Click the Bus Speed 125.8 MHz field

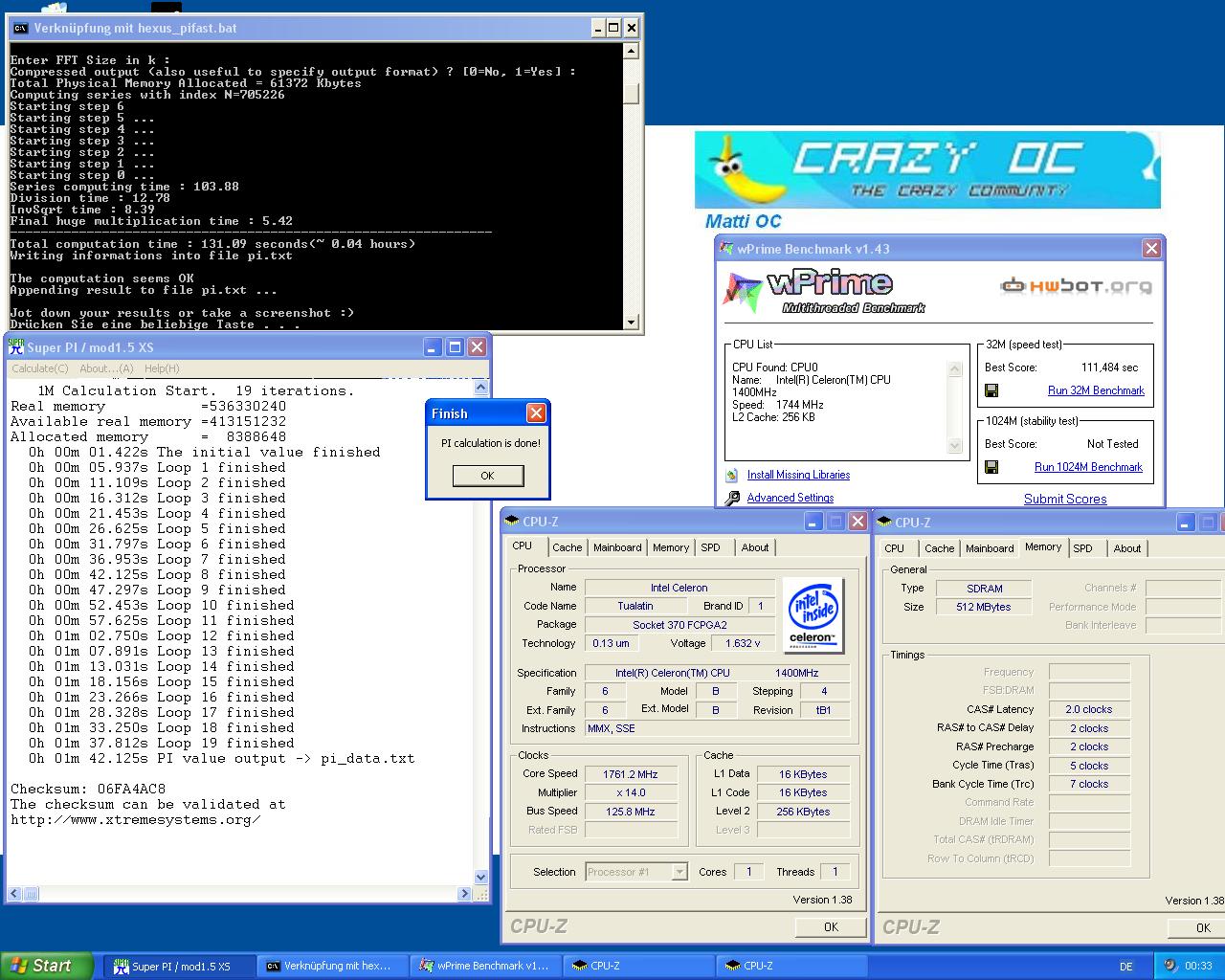coord(631,812)
